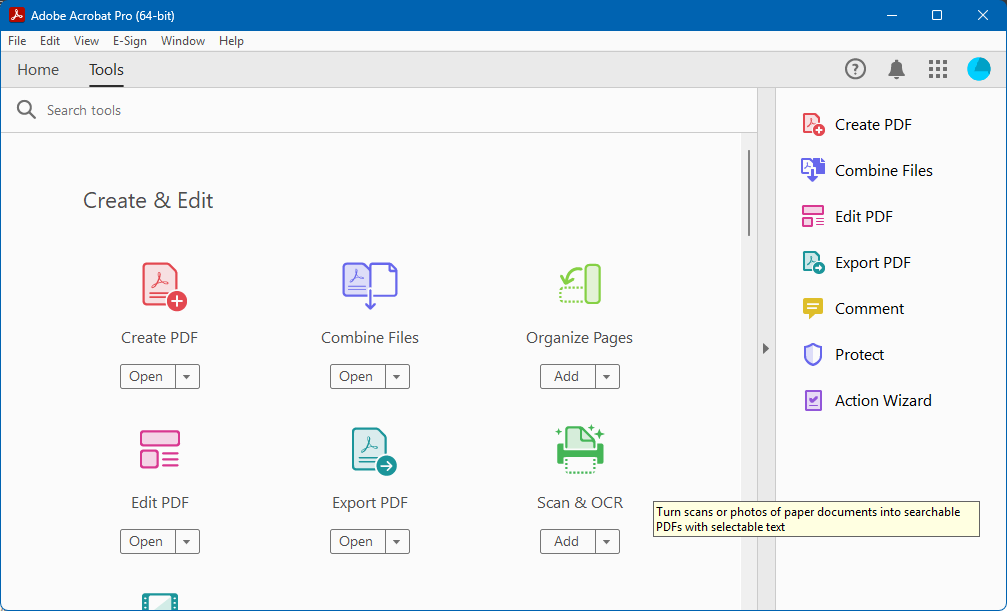
Task: Switch to the Home tab
Action: (x=37, y=70)
